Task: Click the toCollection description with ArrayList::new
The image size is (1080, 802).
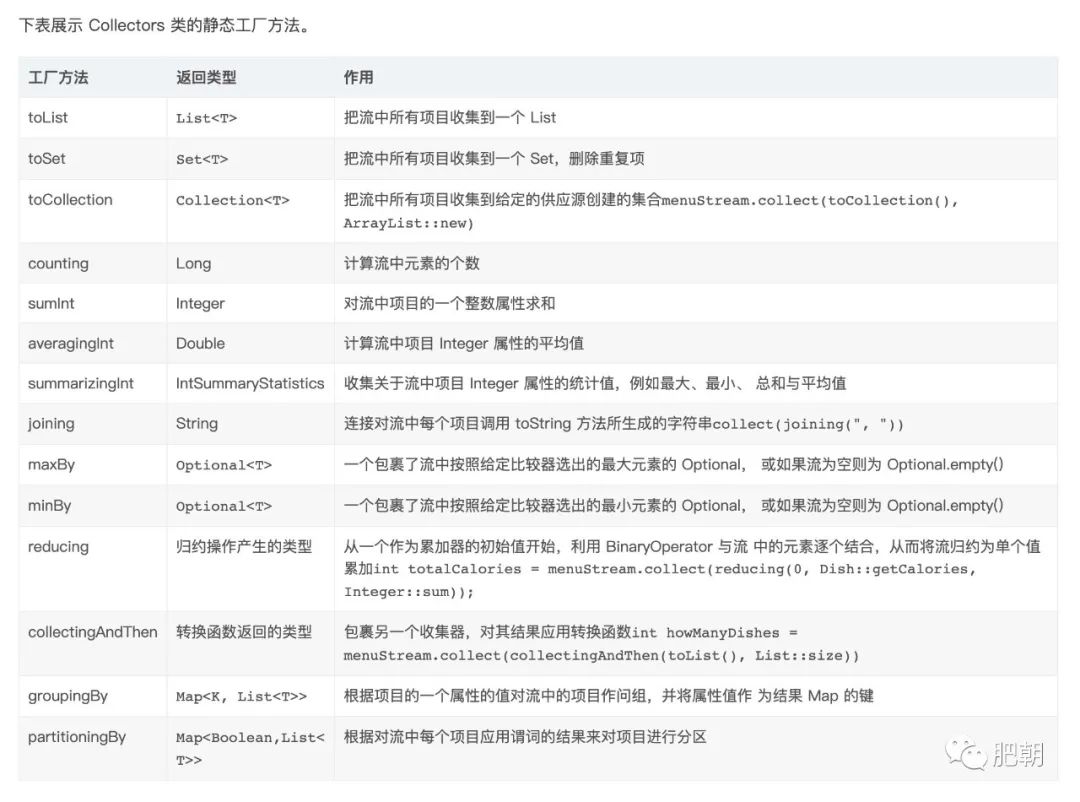Action: [x=651, y=211]
